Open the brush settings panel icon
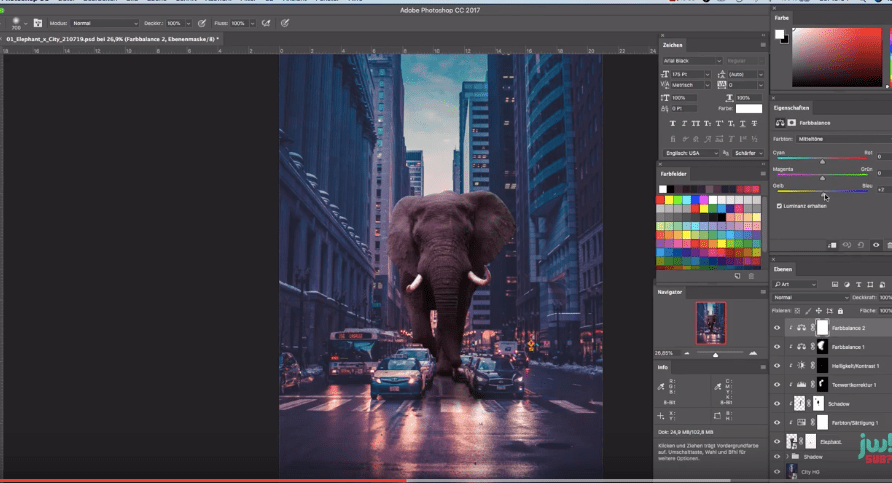The width and height of the screenshot is (892, 483). 37,22
